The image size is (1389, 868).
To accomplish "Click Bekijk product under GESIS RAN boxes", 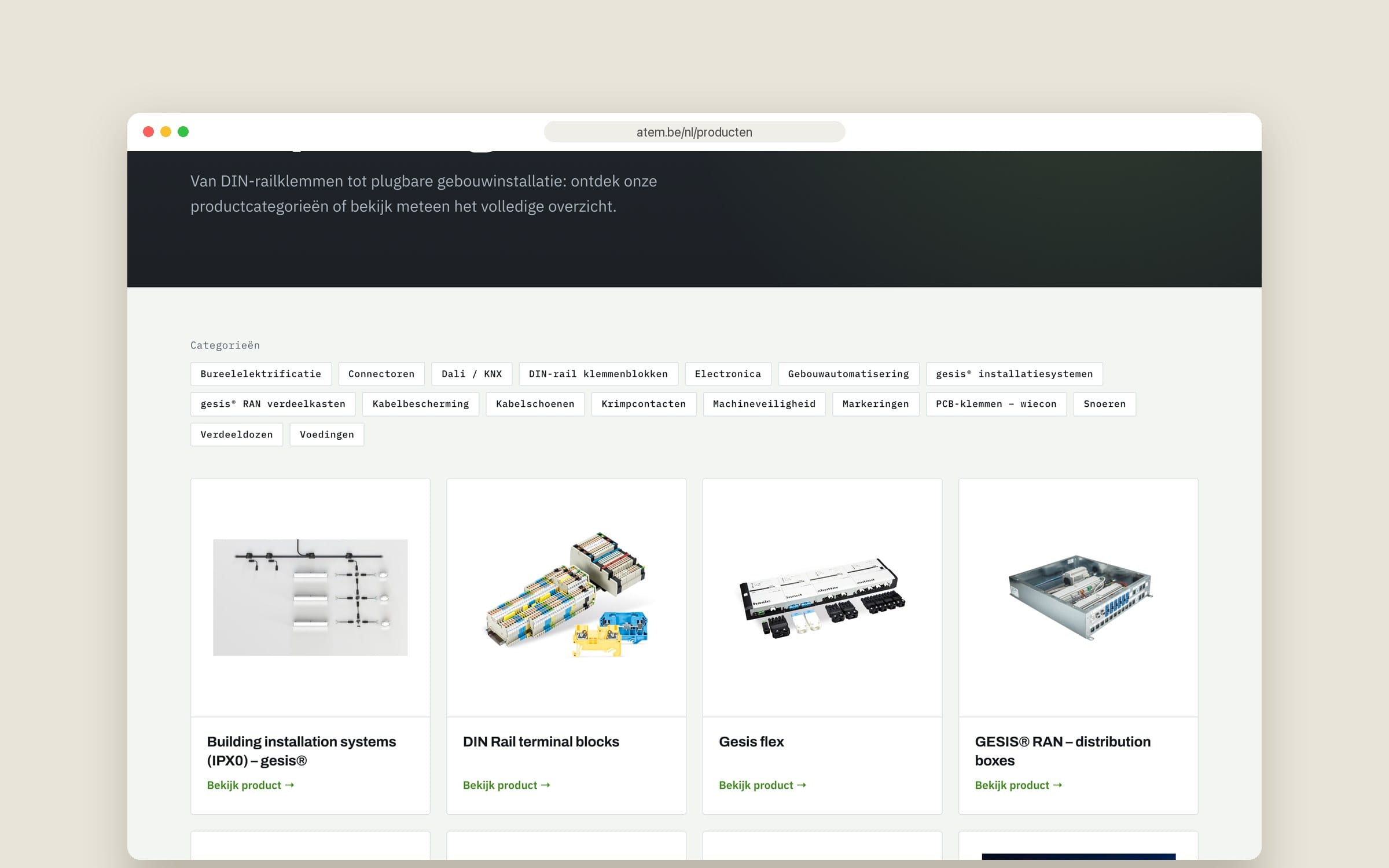I will coord(1019,785).
